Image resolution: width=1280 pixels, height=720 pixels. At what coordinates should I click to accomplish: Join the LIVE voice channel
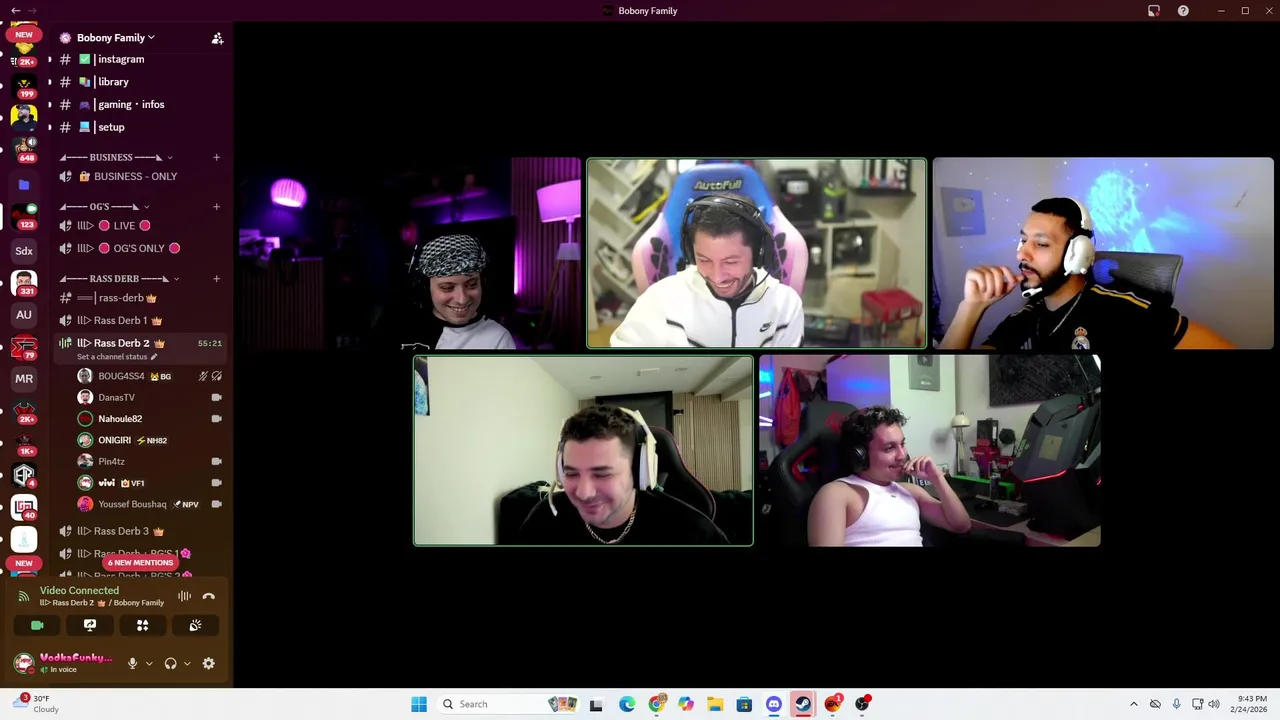tap(140, 225)
